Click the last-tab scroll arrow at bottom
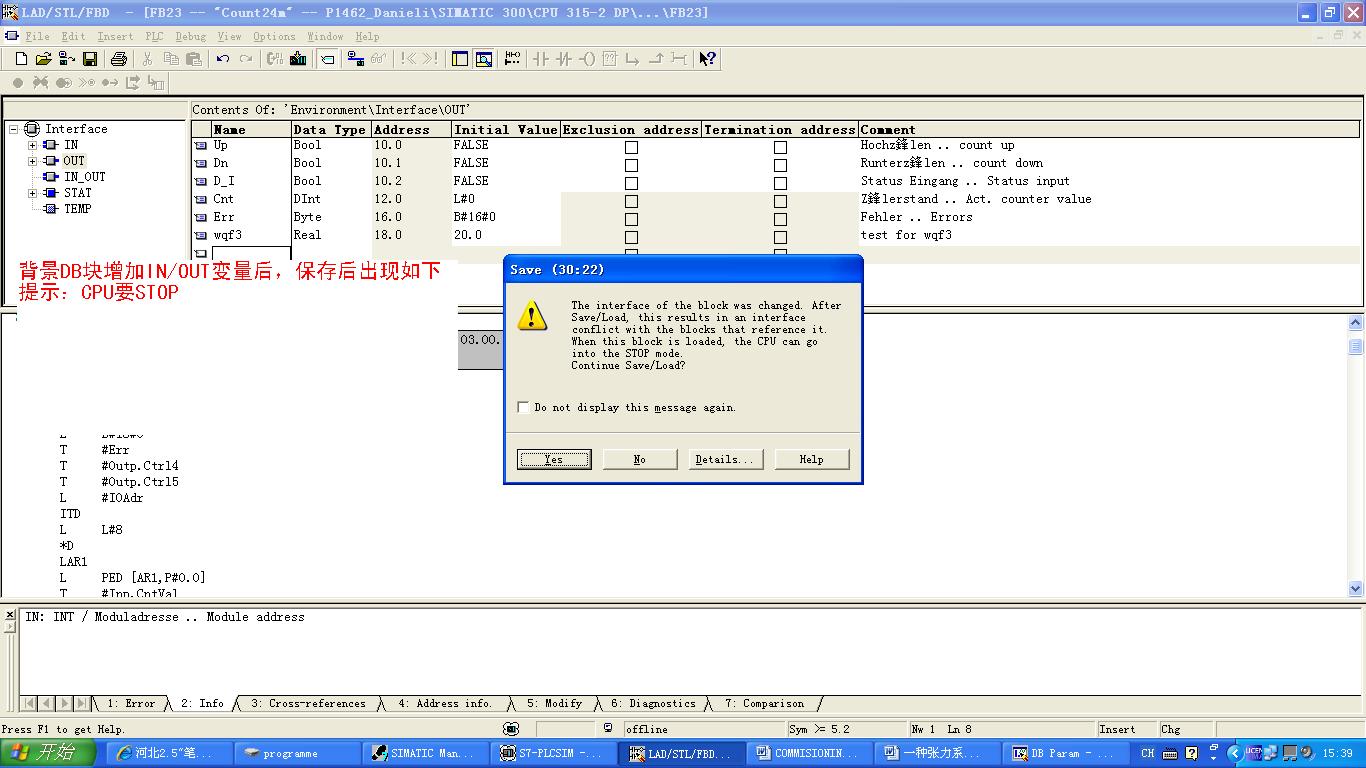This screenshot has height=768, width=1366. click(x=83, y=703)
